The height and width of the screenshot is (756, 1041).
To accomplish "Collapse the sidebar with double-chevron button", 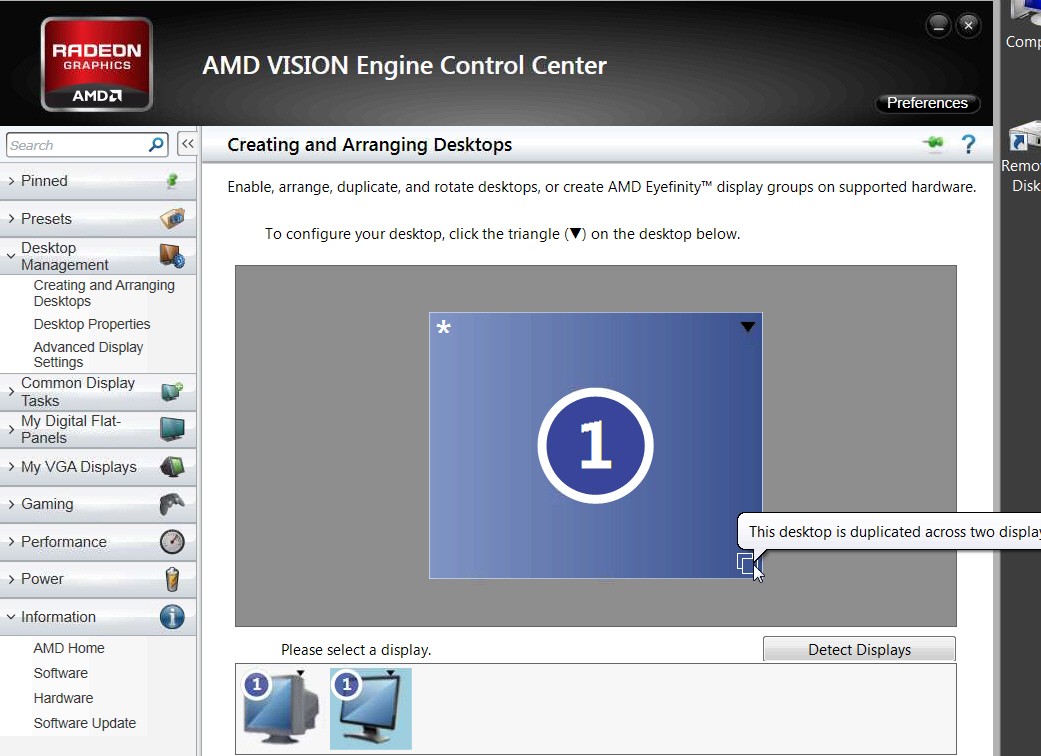I will [x=188, y=143].
